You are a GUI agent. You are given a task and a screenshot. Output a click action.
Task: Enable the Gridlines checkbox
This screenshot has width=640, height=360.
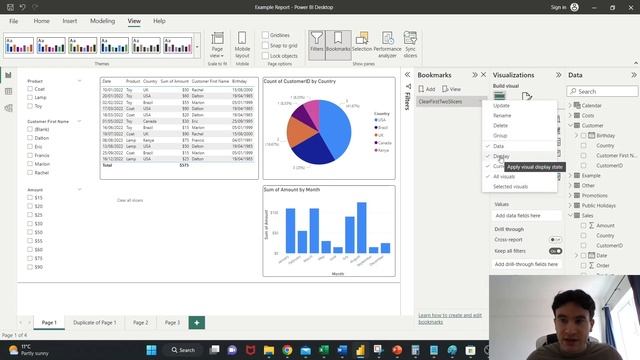(x=265, y=35)
